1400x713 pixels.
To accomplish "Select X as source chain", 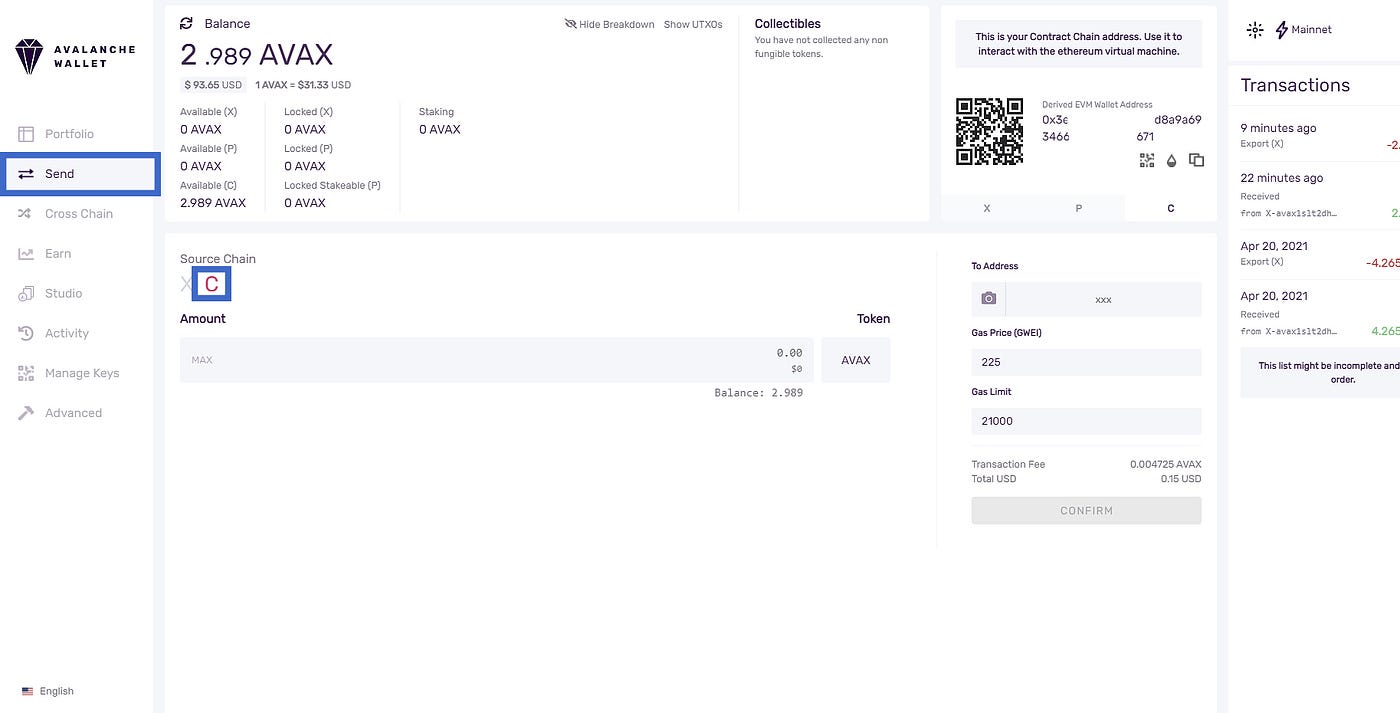I will (x=186, y=285).
